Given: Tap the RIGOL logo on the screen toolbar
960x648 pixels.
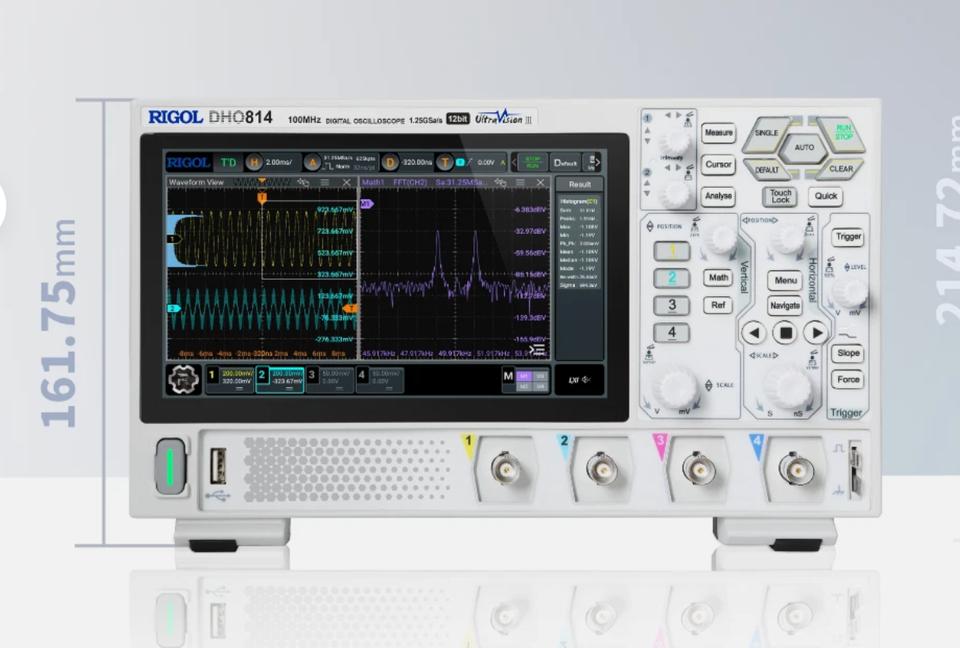Looking at the screenshot, I should 189,162.
